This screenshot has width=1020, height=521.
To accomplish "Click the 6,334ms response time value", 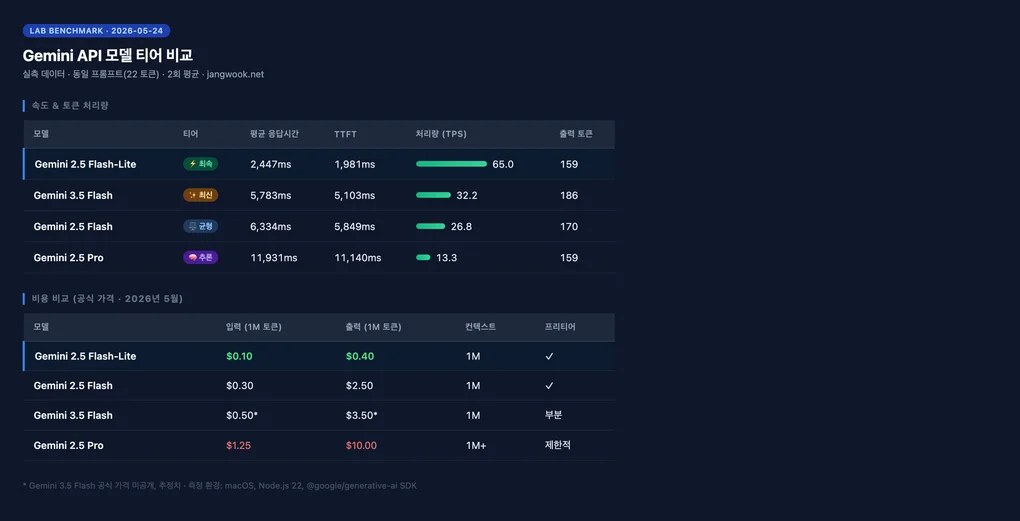I will point(271,227).
